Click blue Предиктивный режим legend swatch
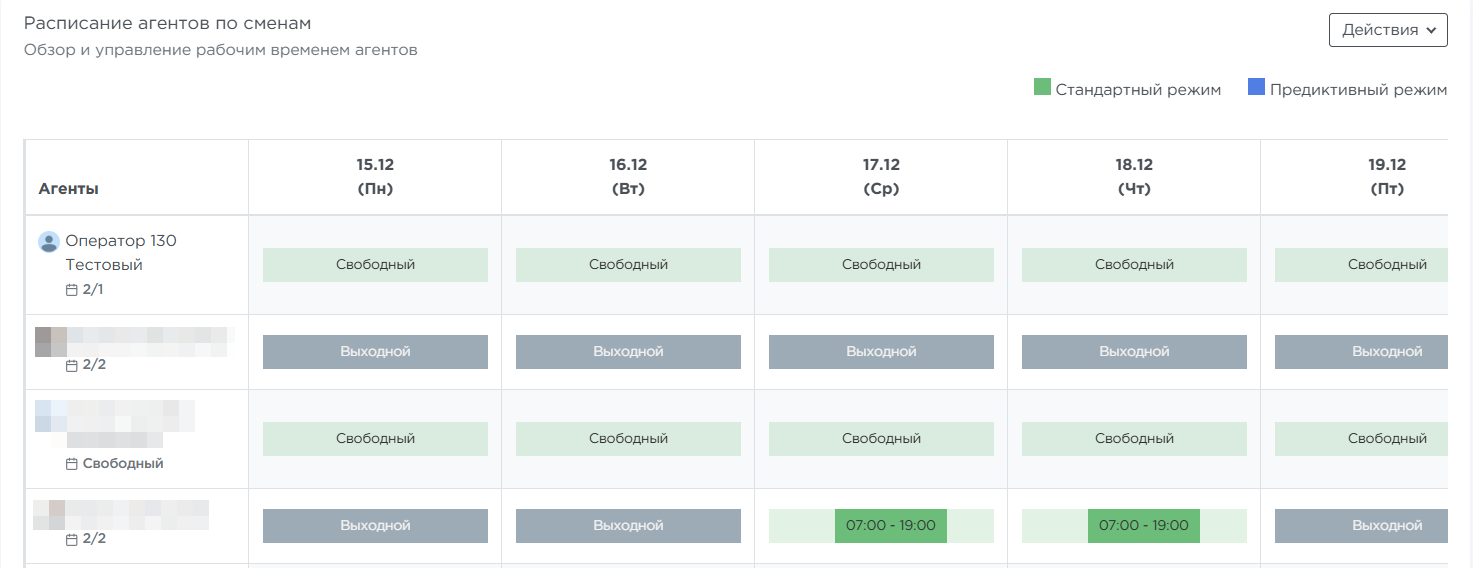Viewport: 1473px width, 568px height. tap(1256, 88)
